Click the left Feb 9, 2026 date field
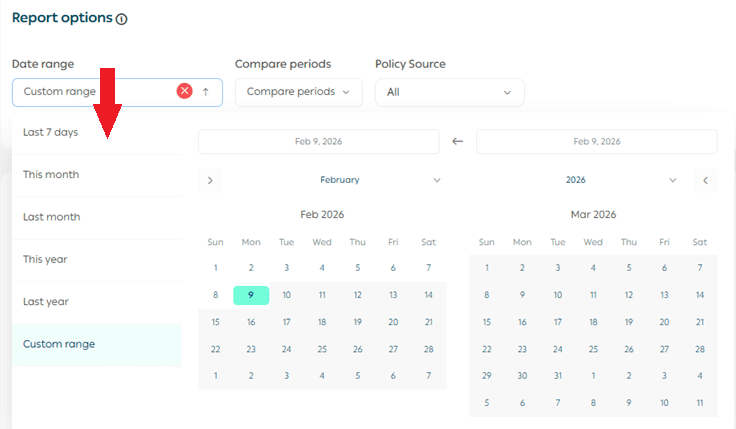This screenshot has height=429, width=736. (x=318, y=142)
